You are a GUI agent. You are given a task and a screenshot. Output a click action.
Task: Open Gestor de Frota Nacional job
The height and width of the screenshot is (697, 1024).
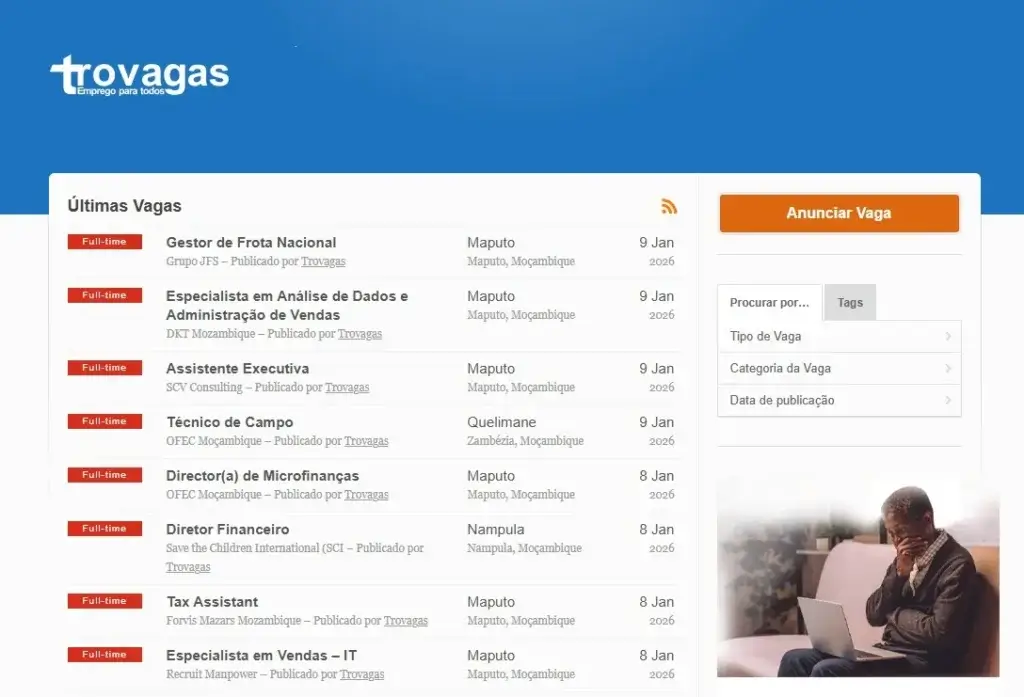click(x=251, y=242)
